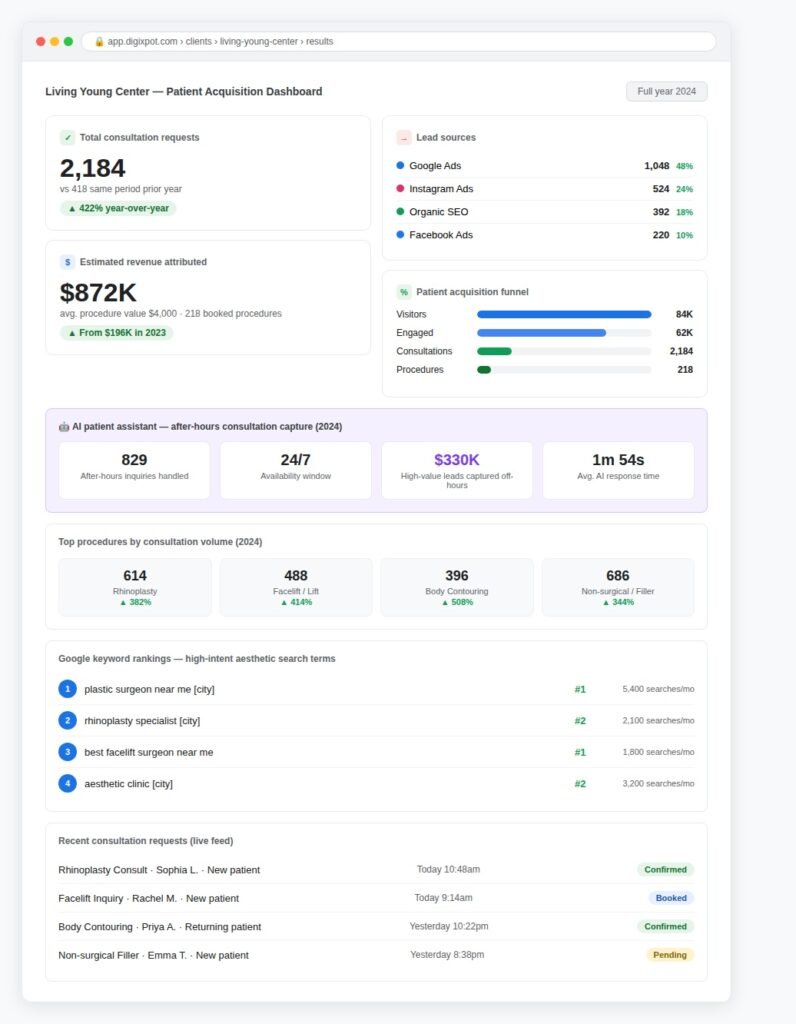Click the red icon beside Lead sources
Image resolution: width=796 pixels, height=1024 pixels.
coord(404,137)
